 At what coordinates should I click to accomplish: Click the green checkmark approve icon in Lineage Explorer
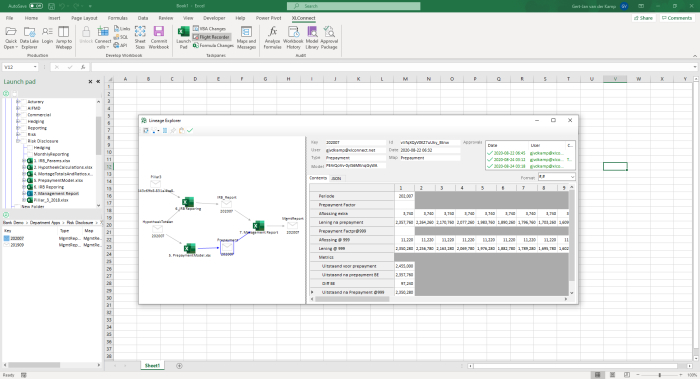190,130
